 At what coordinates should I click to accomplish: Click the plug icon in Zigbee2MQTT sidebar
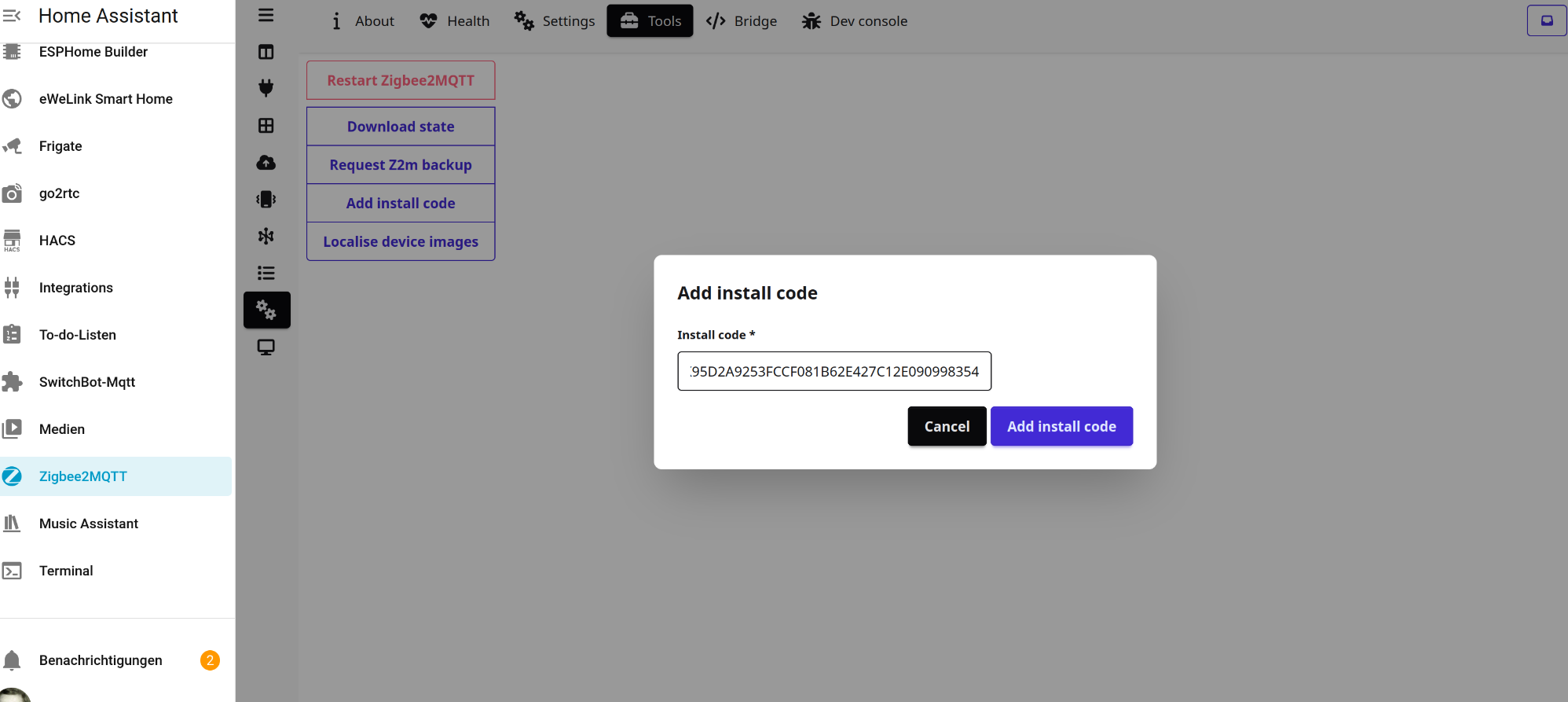point(266,88)
